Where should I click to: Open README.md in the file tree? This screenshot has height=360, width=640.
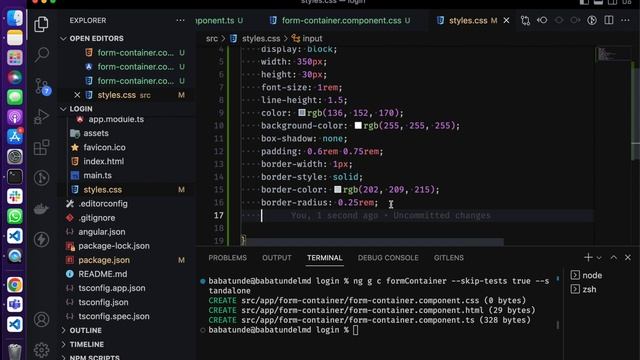click(x=102, y=274)
